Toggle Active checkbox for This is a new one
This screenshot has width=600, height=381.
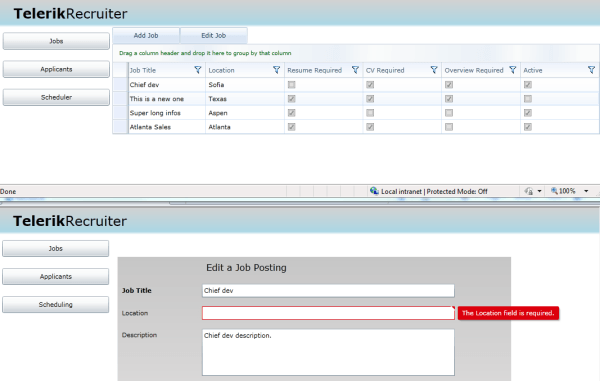coord(528,99)
